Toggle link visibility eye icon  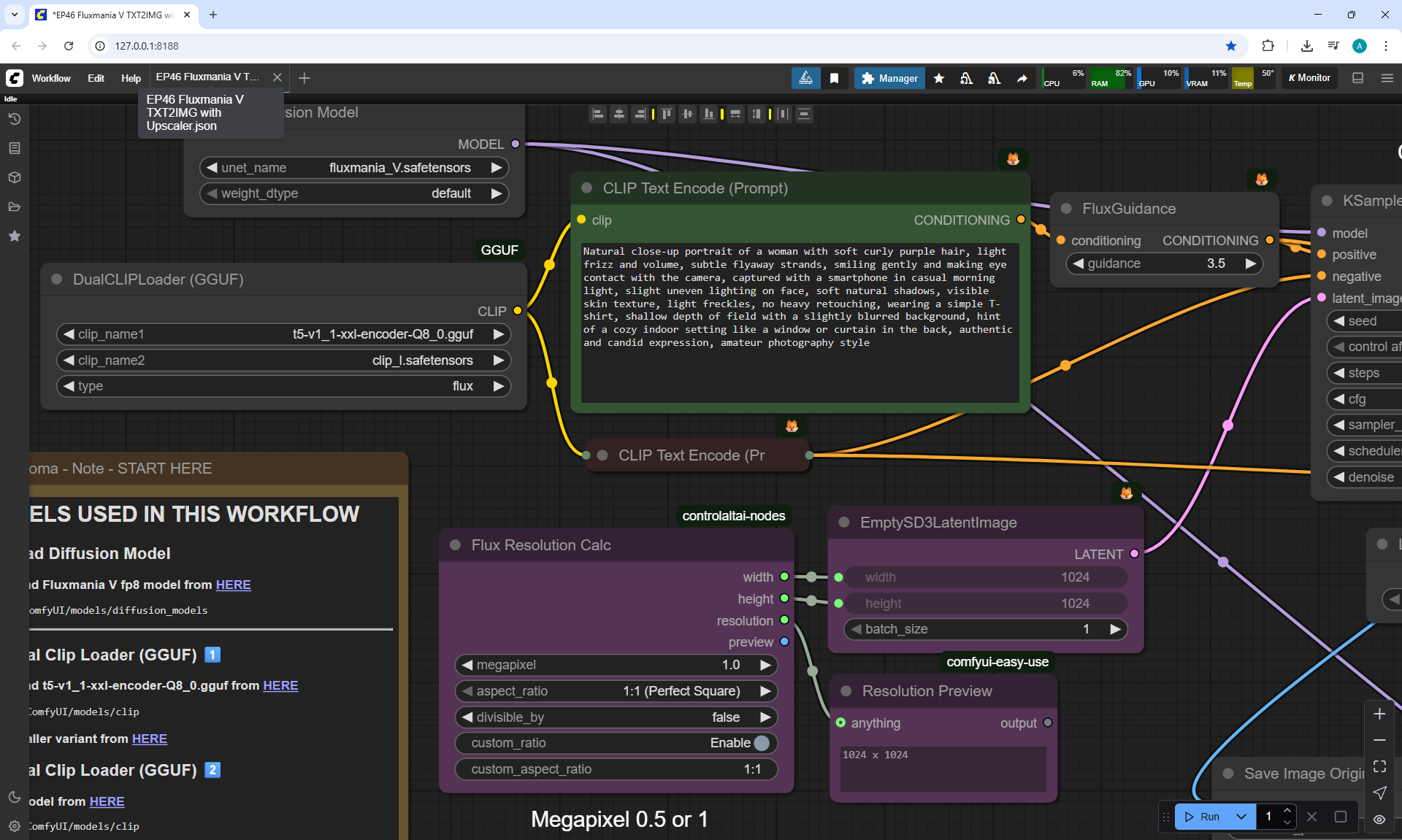point(1379,819)
